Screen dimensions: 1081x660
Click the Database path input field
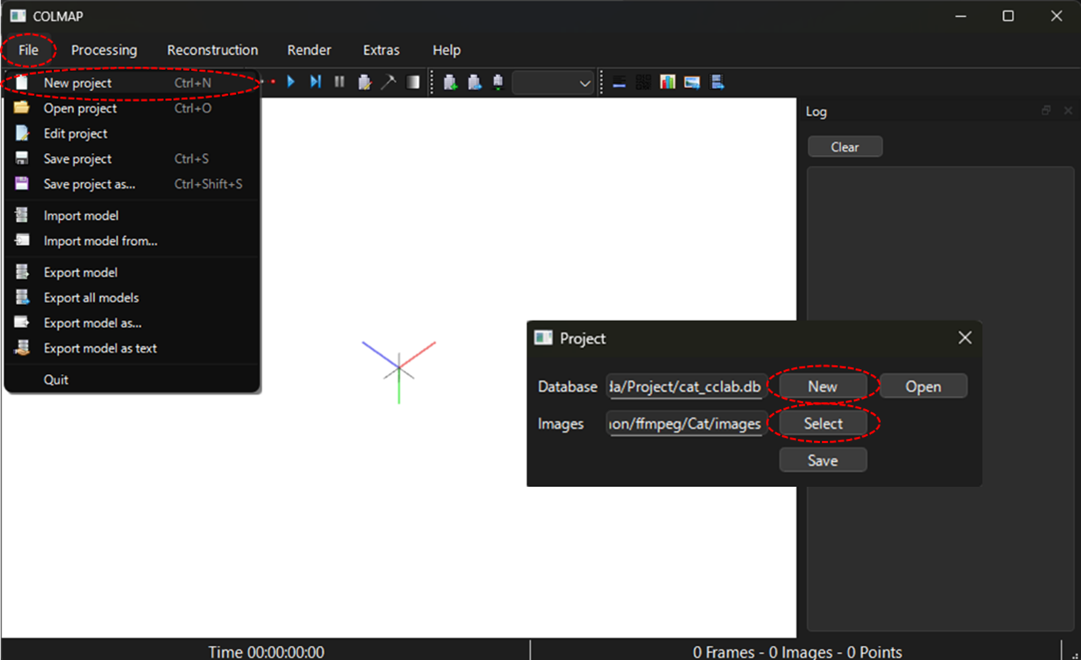686,386
